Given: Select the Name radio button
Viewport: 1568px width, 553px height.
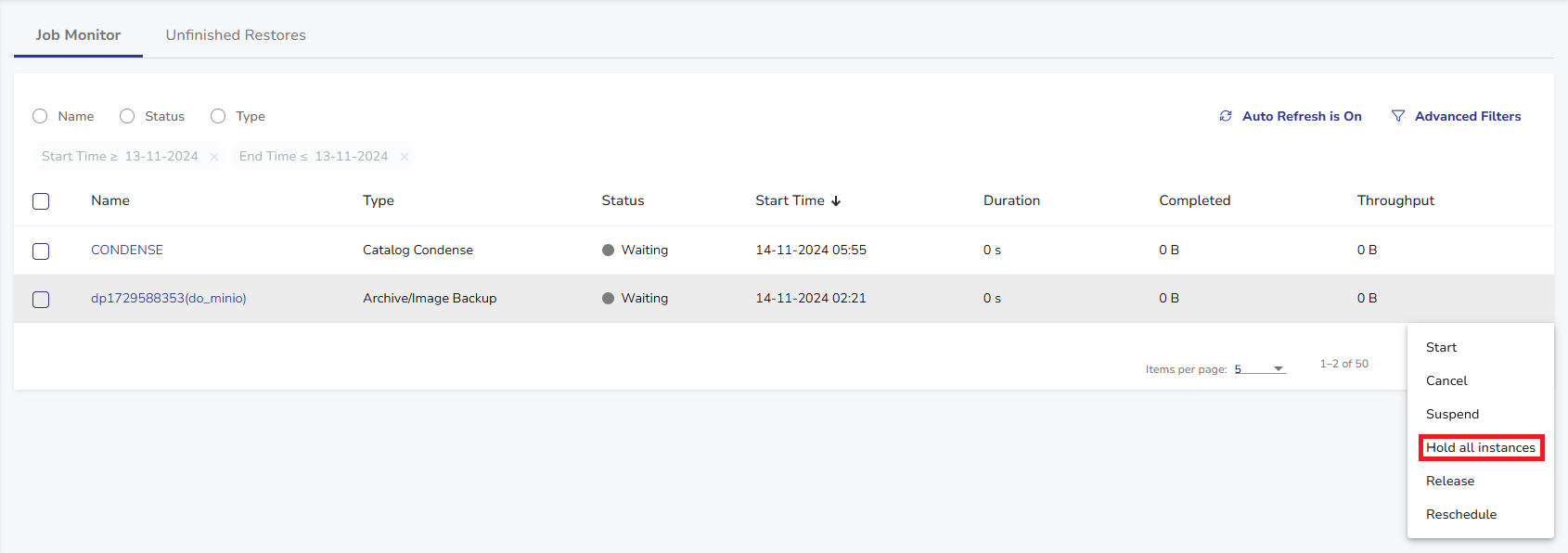Looking at the screenshot, I should point(40,116).
